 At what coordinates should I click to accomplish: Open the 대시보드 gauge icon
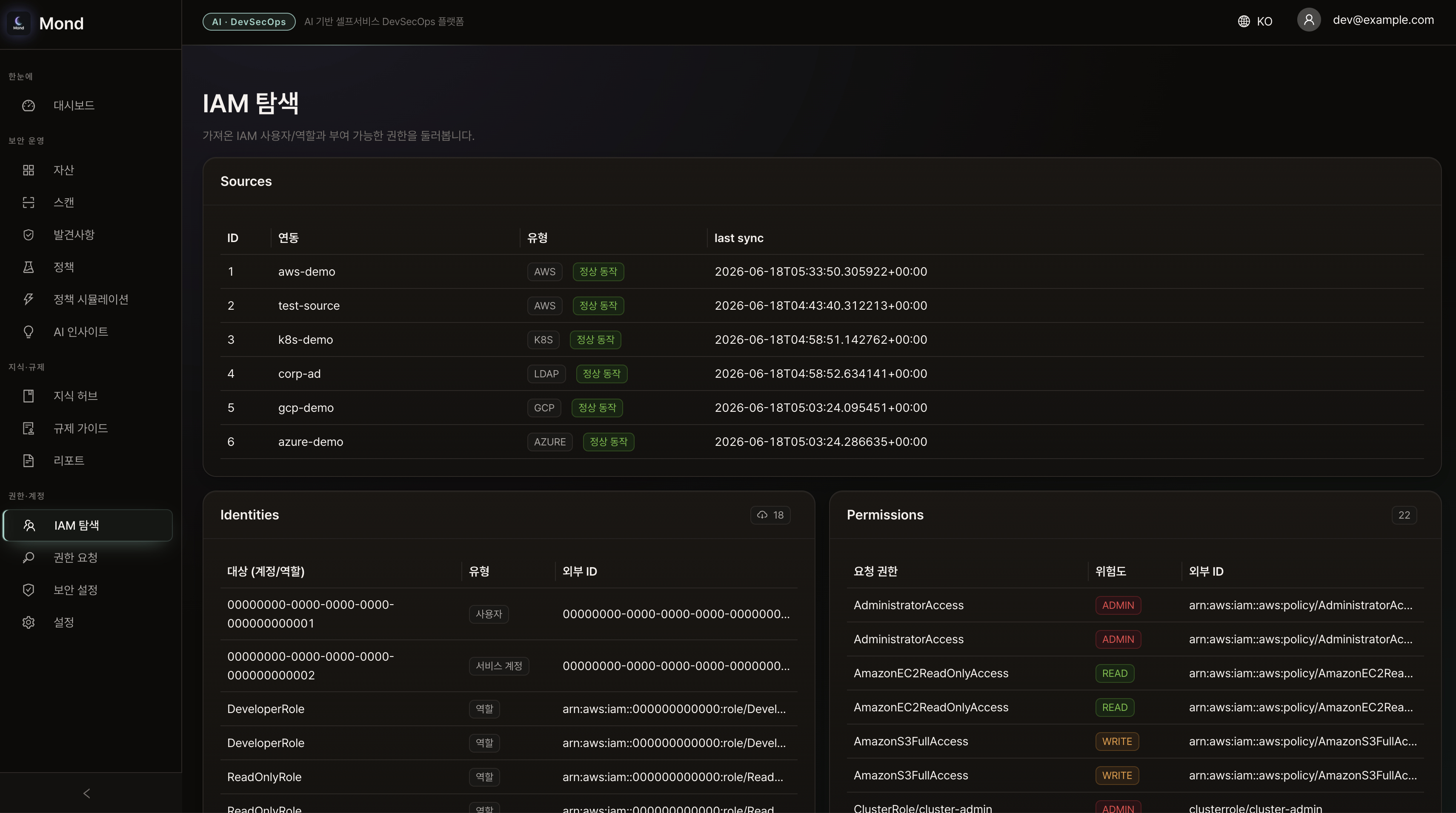pos(28,106)
